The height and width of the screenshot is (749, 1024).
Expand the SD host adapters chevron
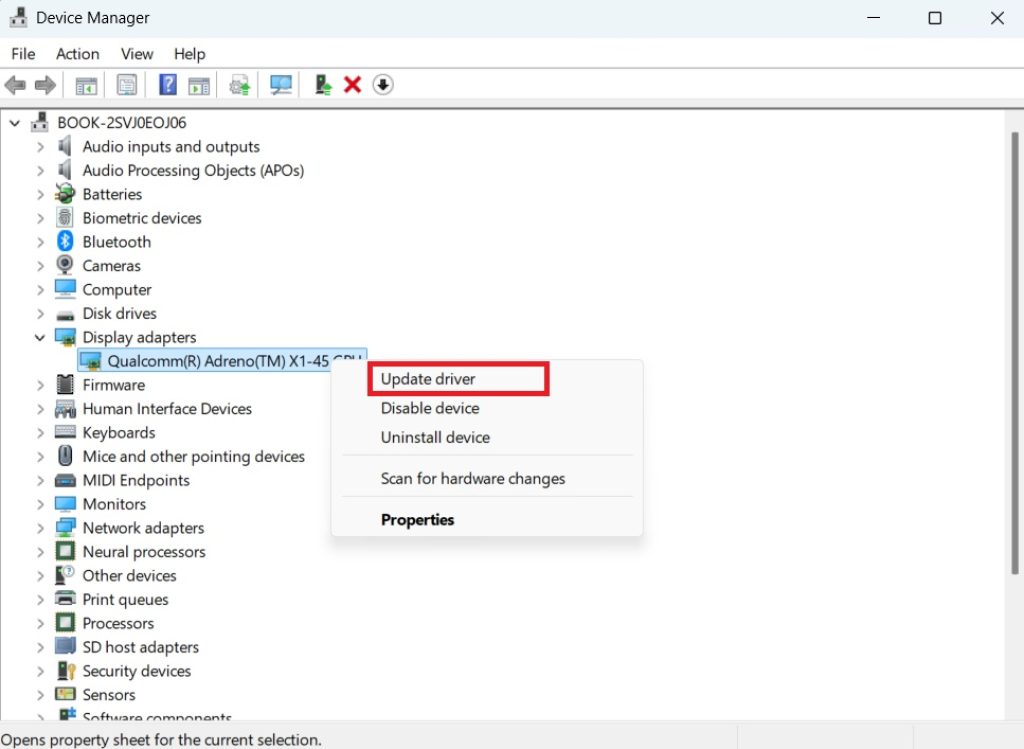(x=40, y=647)
